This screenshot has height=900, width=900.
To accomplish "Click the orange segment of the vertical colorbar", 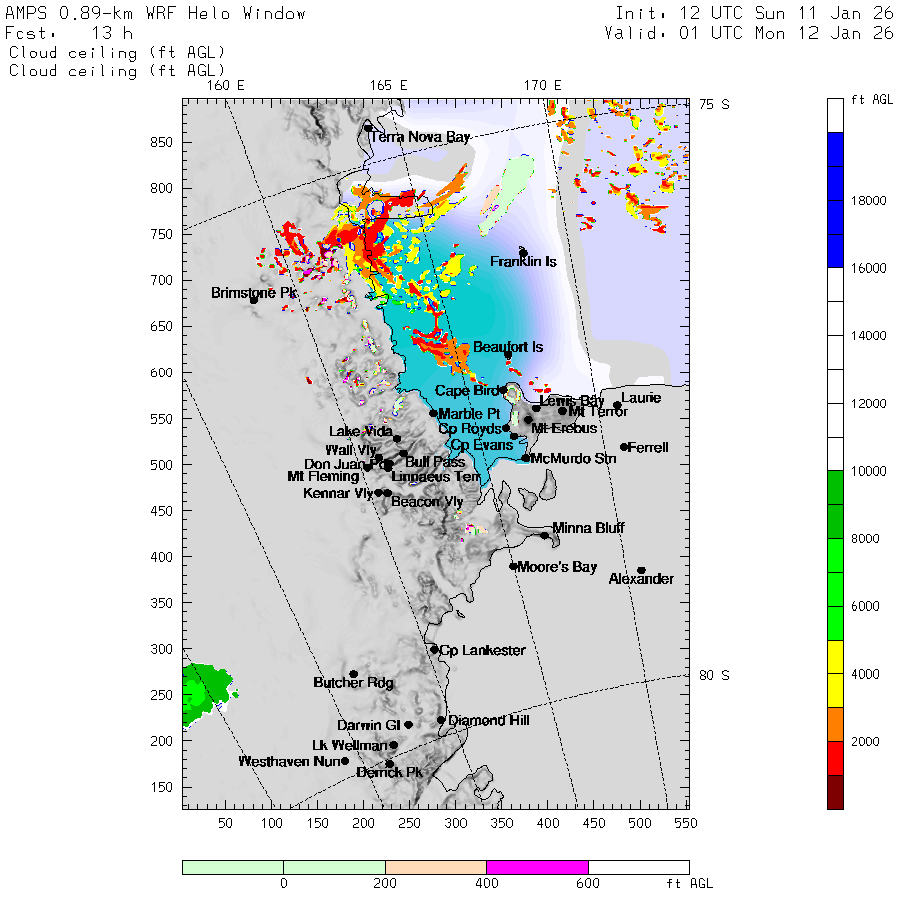I will click(x=835, y=724).
